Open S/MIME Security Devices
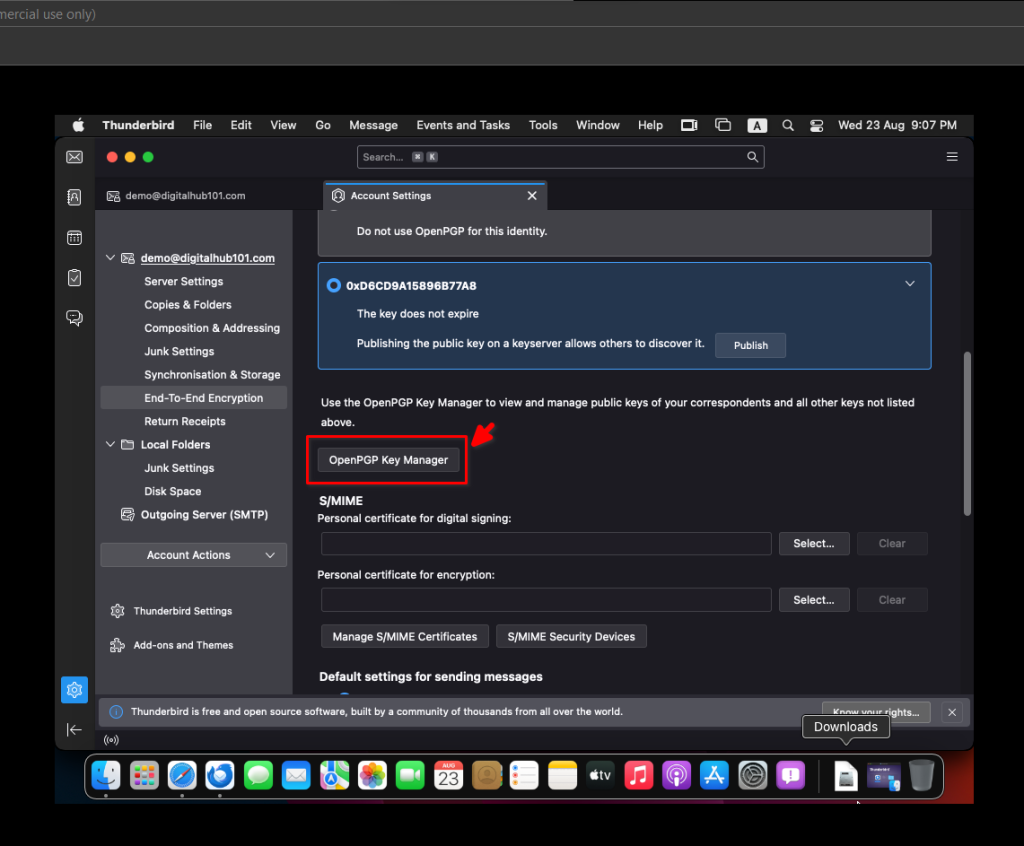The width and height of the screenshot is (1024, 846). tap(571, 636)
